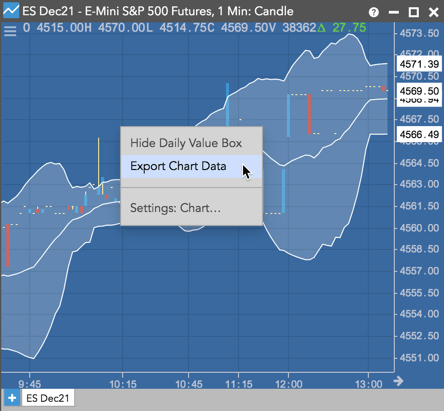
Task: Click the green delta 27.75 value
Action: 349,28
